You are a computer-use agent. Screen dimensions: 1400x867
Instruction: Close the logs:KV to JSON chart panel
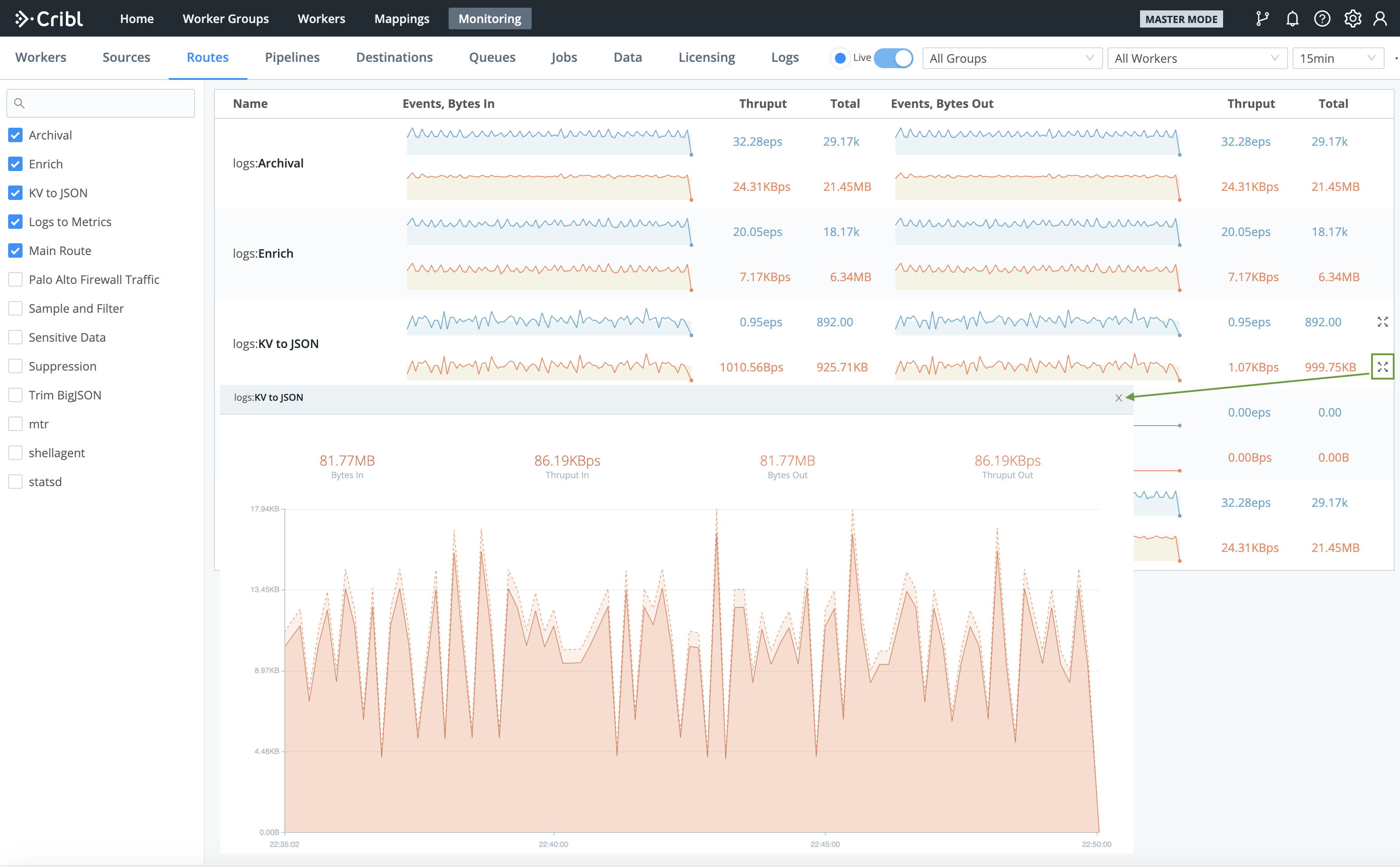1118,398
